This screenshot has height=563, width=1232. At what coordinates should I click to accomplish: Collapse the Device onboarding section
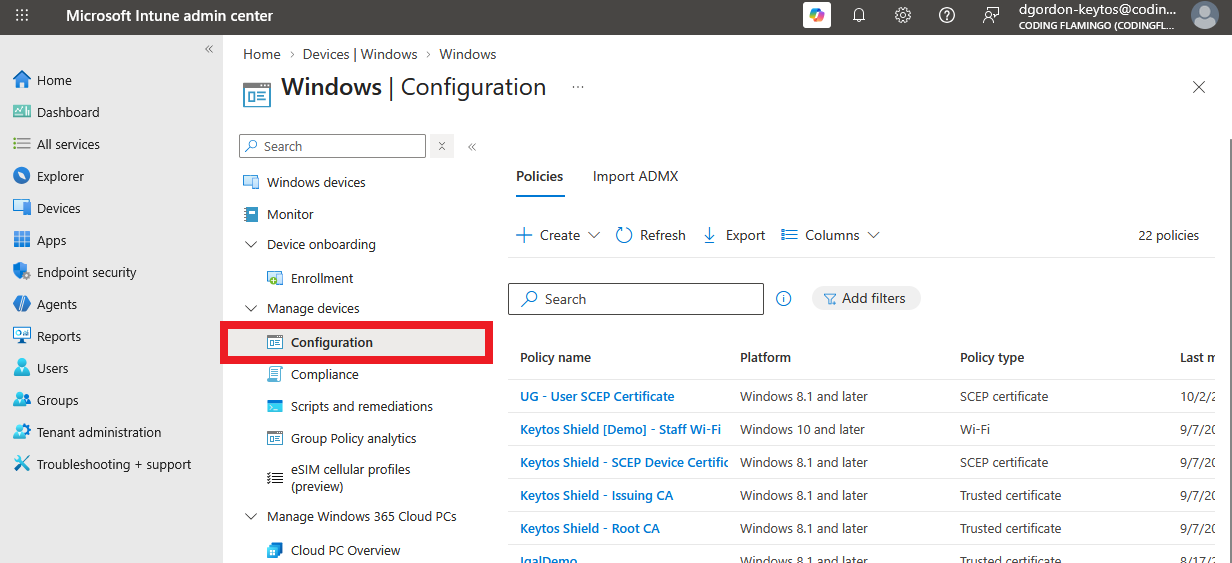pyautogui.click(x=251, y=244)
